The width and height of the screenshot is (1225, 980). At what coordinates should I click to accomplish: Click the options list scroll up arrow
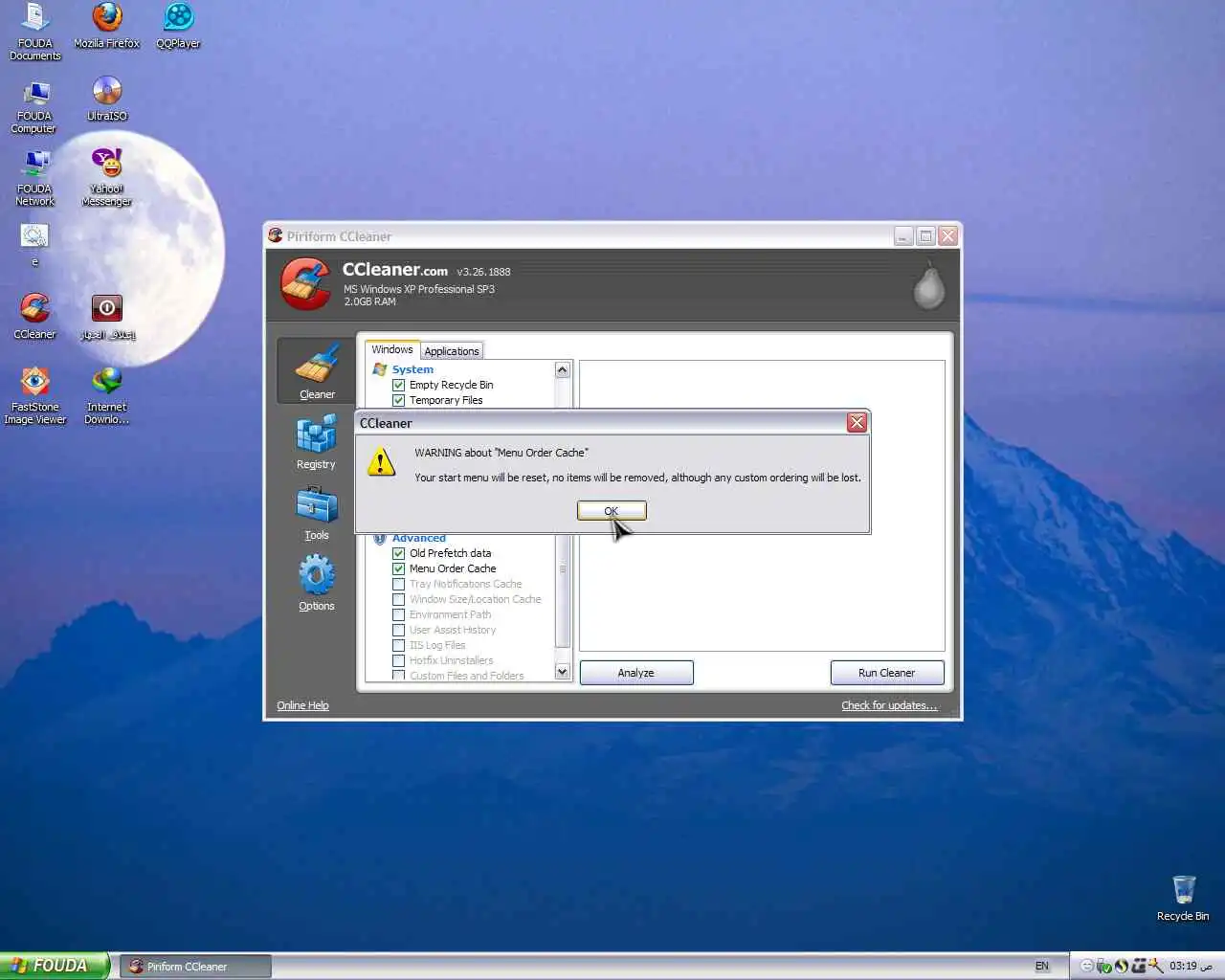[563, 370]
